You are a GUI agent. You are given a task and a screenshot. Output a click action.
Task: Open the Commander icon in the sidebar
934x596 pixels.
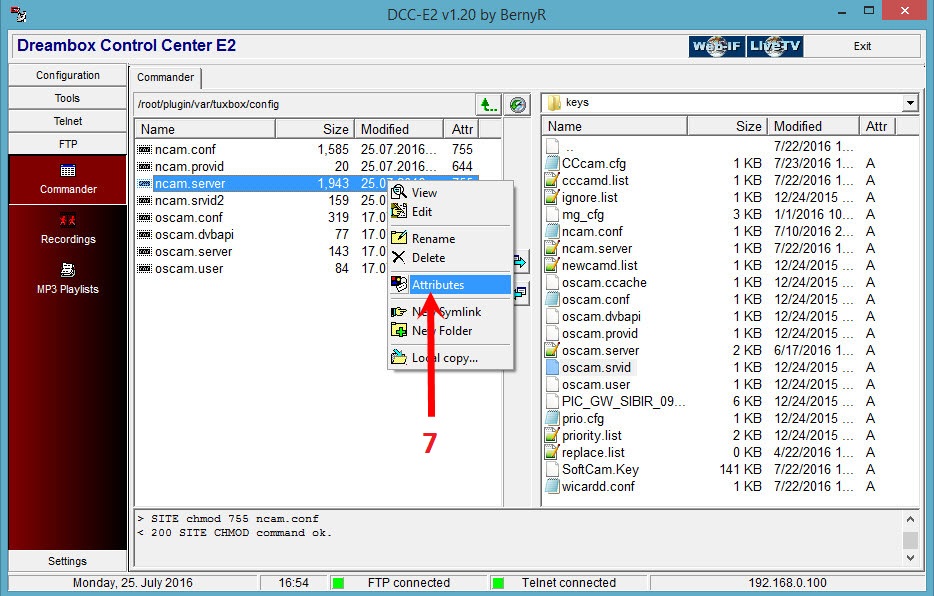coord(68,179)
